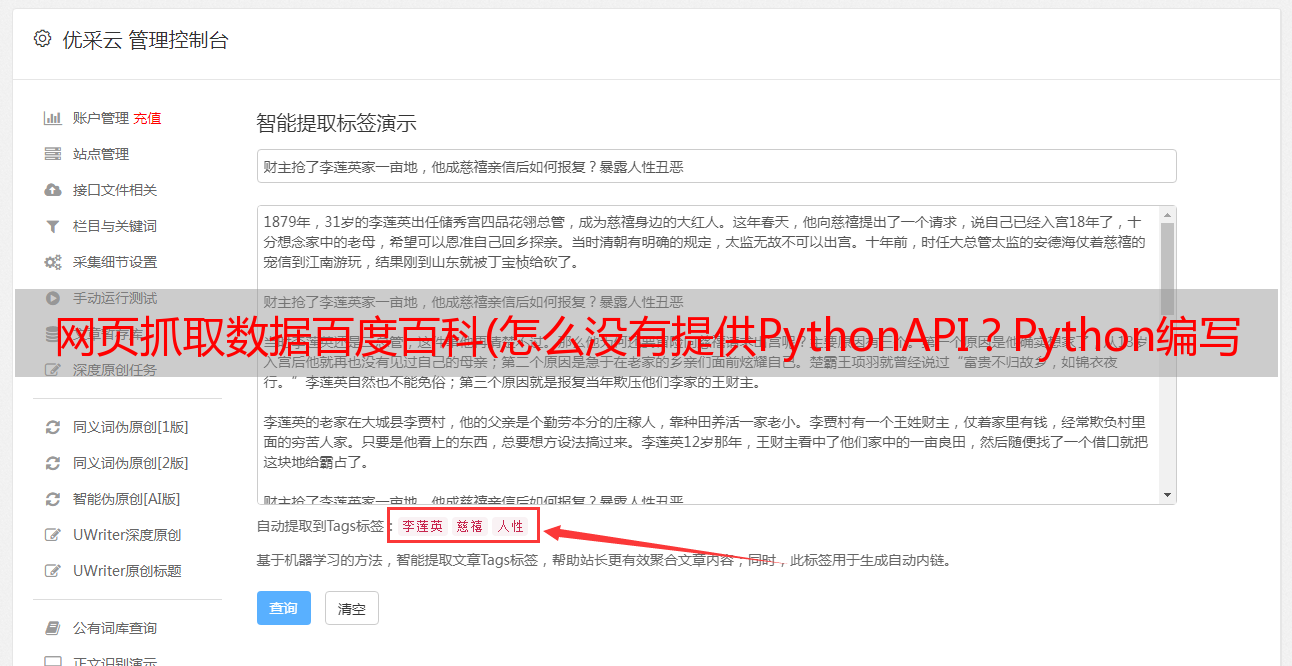
Task: Click the 自动提取到Tags标签 label
Action: pos(320,526)
